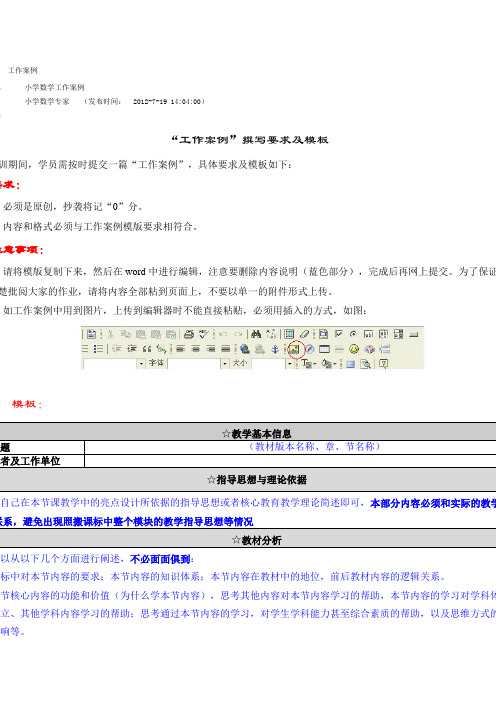Open the style dropdown before 字体
The width and height of the screenshot is (496, 702).
coord(141,364)
